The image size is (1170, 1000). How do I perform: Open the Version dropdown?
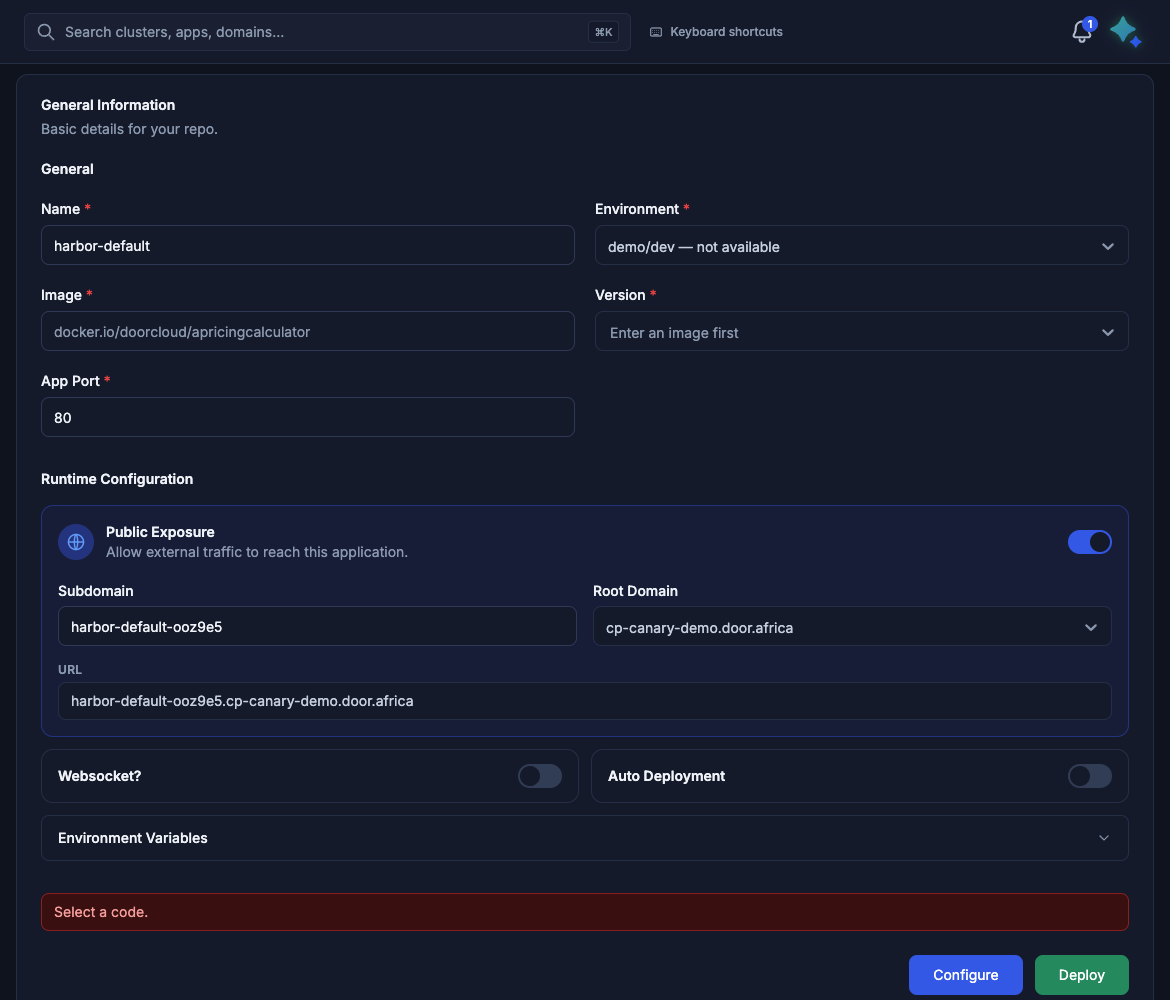click(861, 331)
